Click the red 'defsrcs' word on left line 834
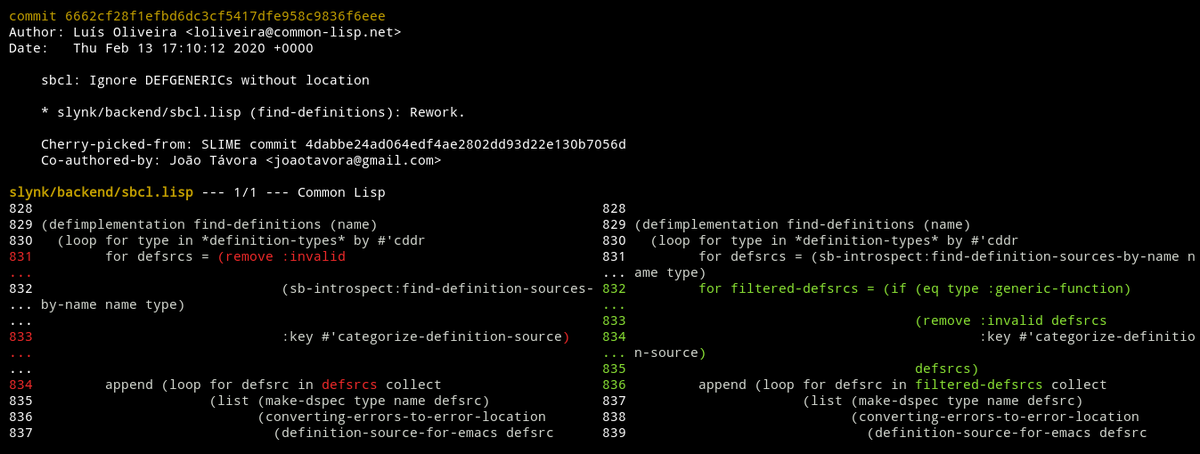The width and height of the screenshot is (1200, 454). point(349,385)
